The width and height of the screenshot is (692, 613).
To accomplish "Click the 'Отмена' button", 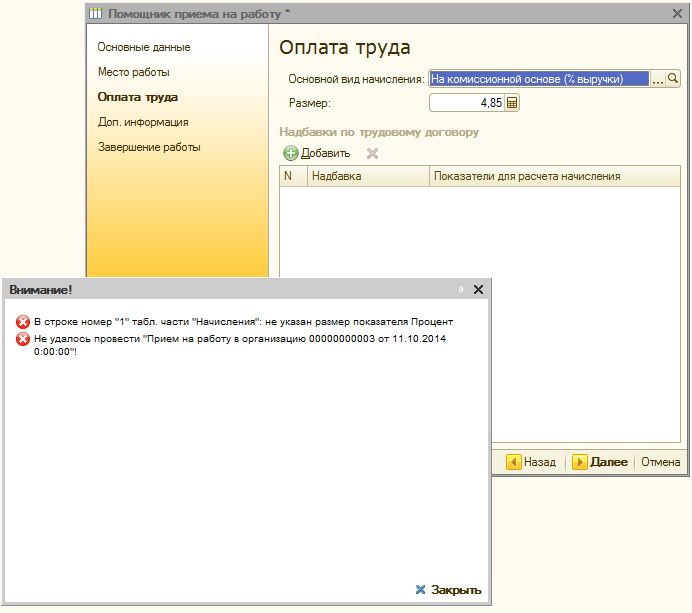I will click(660, 462).
